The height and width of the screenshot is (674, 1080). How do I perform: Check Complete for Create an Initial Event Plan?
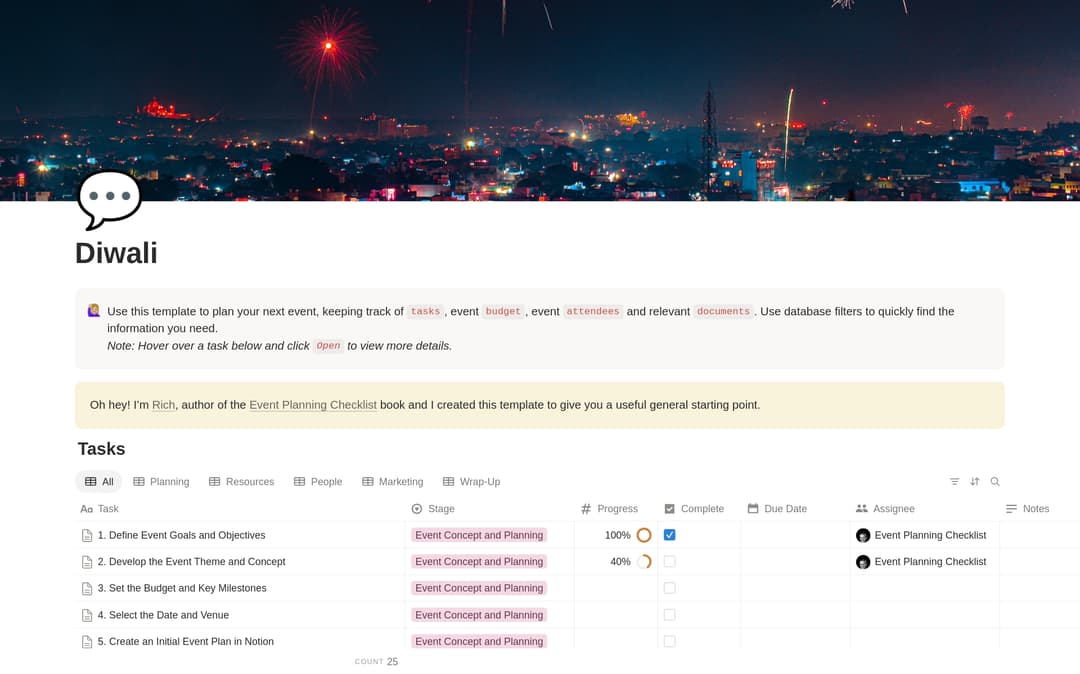coord(669,641)
